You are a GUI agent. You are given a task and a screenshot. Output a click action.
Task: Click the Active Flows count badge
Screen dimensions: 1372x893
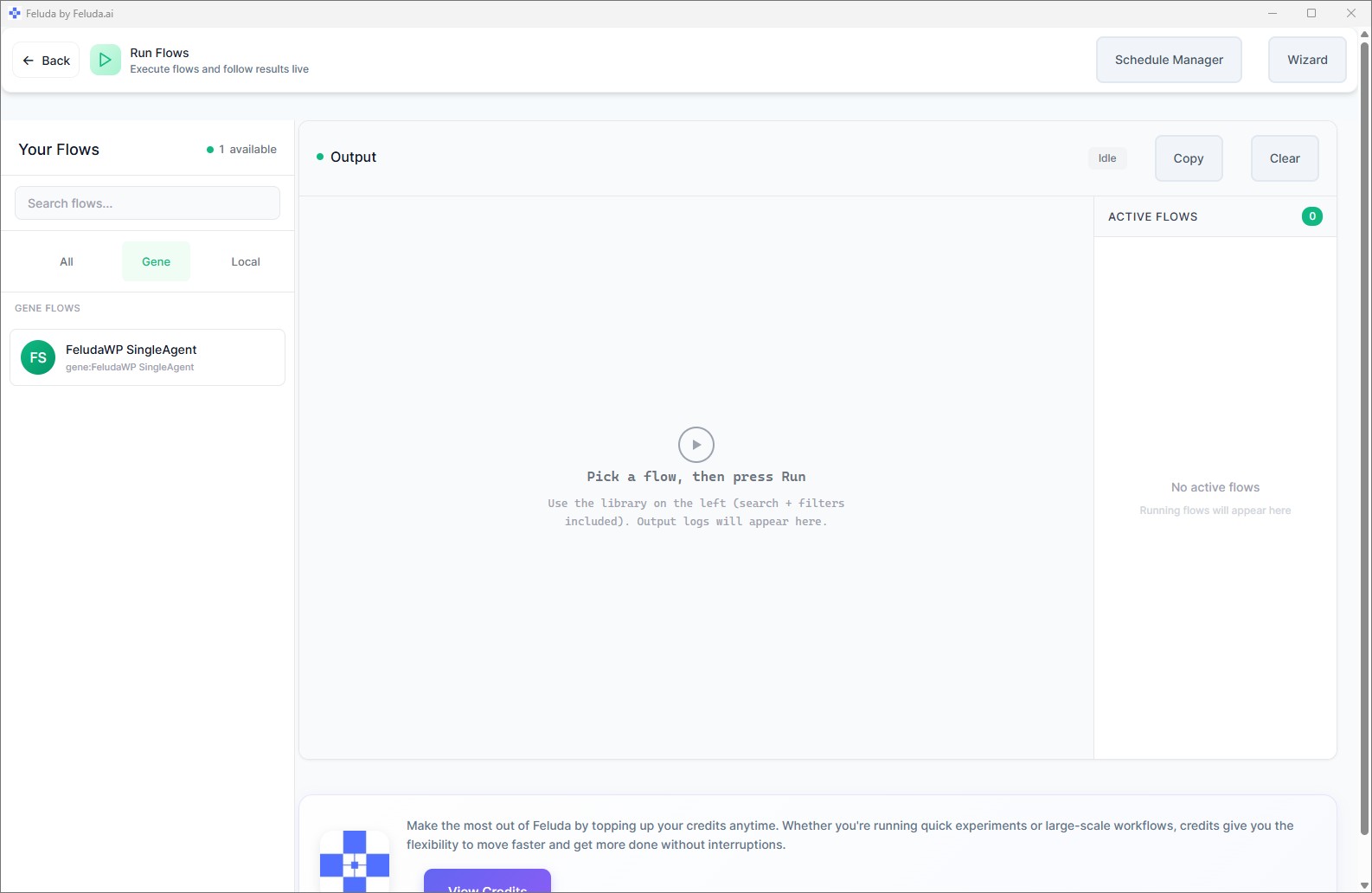1311,216
